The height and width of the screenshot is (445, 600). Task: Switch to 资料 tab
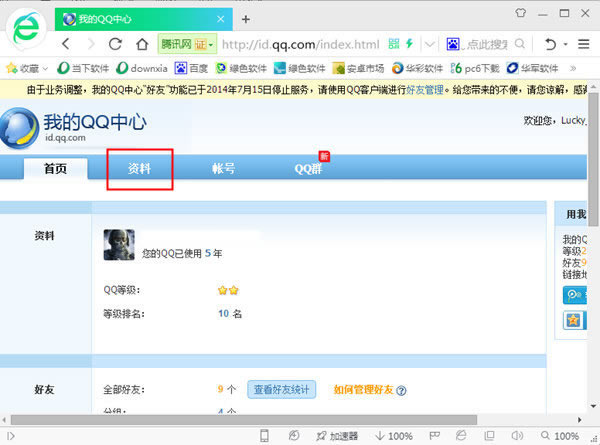click(139, 168)
